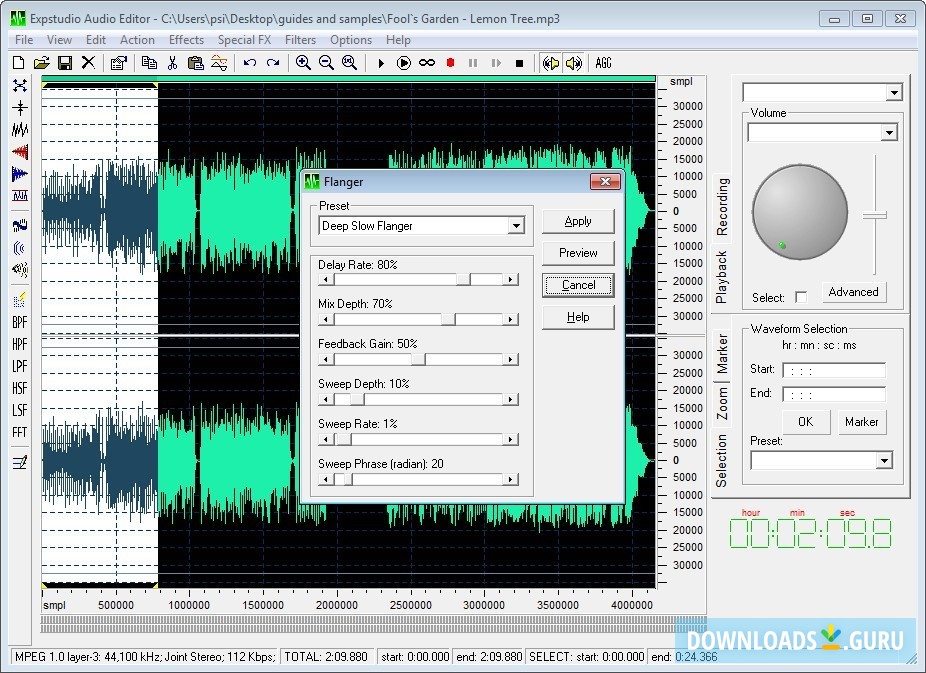Click the Save file toolbar icon
This screenshot has height=673, width=926.
pyautogui.click(x=65, y=63)
